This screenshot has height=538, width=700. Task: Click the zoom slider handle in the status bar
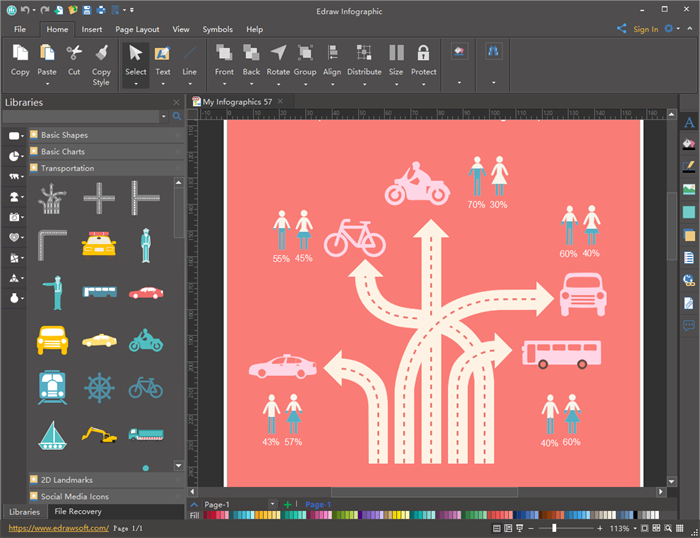click(554, 528)
